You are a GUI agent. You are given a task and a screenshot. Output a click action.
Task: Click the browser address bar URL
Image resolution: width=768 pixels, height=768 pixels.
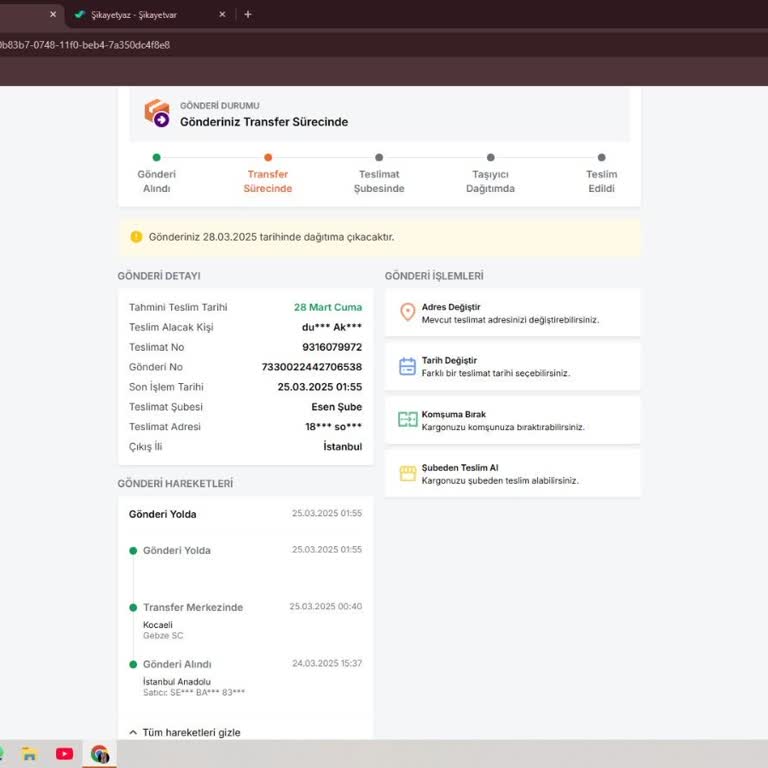(x=85, y=45)
